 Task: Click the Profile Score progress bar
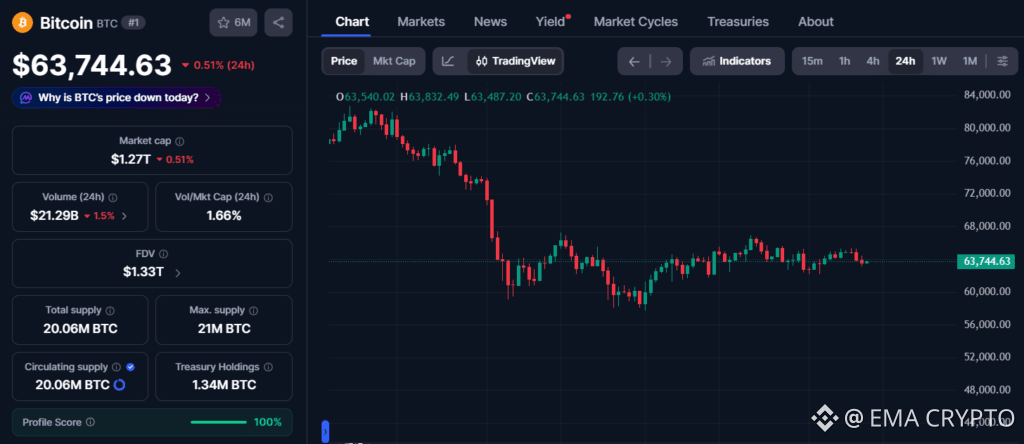click(219, 422)
